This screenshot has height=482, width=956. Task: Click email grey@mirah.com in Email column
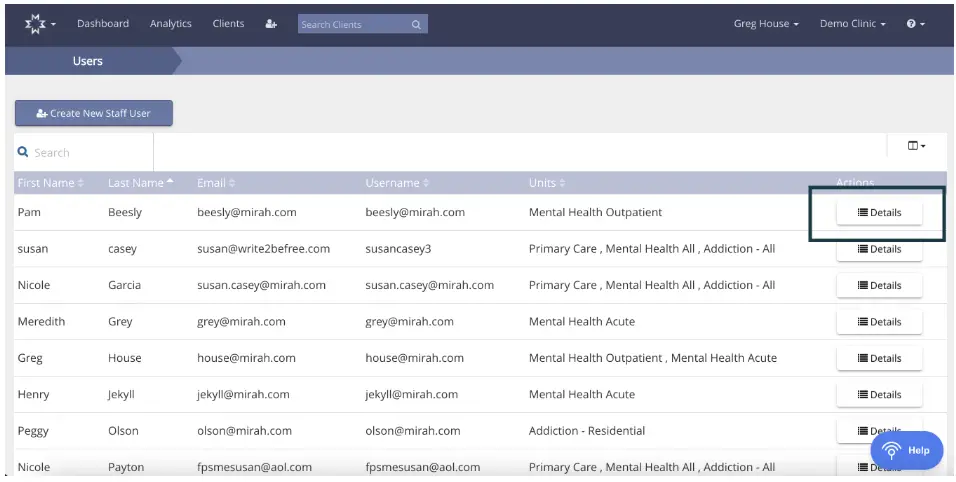(x=241, y=322)
